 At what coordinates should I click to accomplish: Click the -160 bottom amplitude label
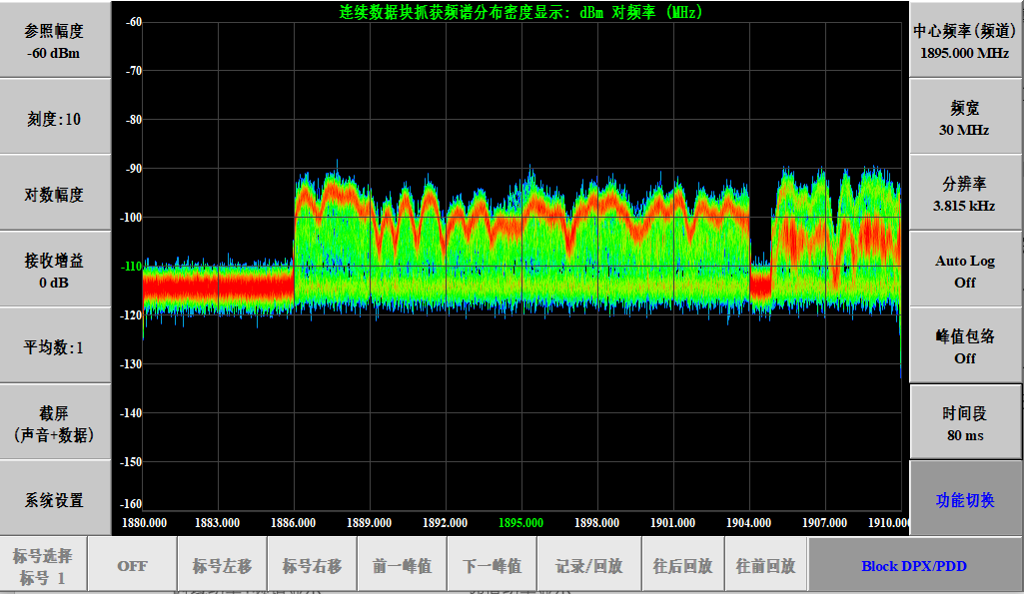coord(131,504)
